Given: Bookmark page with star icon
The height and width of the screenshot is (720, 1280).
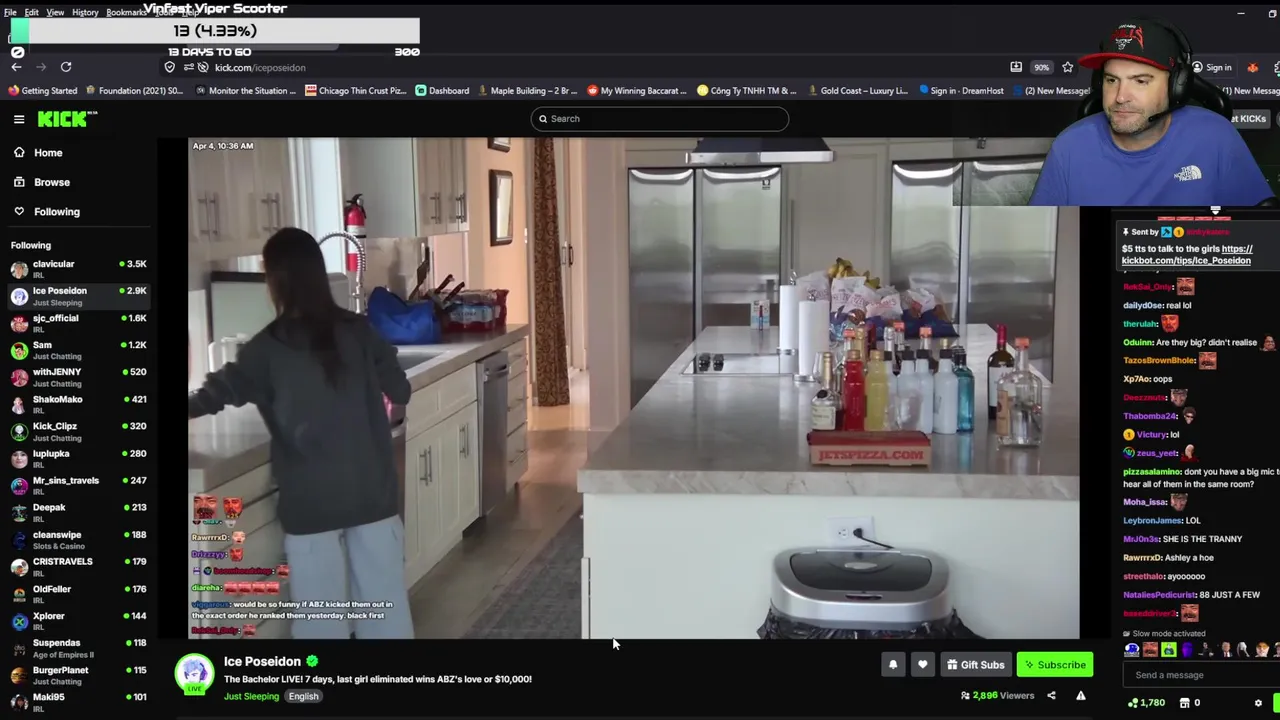Looking at the screenshot, I should click(x=1068, y=67).
